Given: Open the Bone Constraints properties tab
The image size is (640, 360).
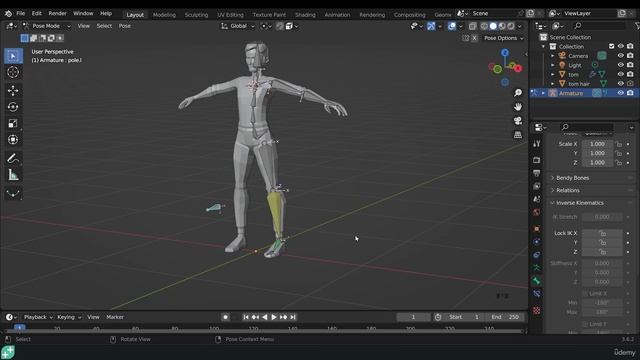Looking at the screenshot, I should [x=537, y=294].
